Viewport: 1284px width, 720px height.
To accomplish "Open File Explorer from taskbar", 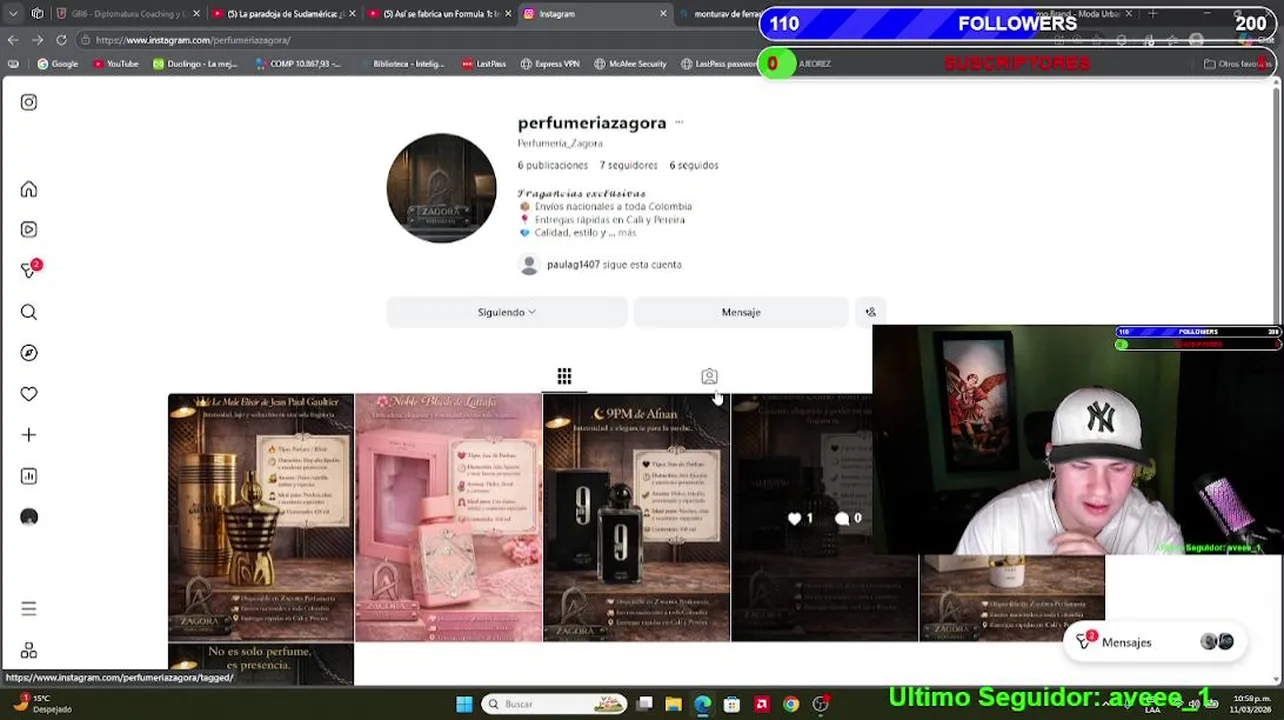I will 674,704.
